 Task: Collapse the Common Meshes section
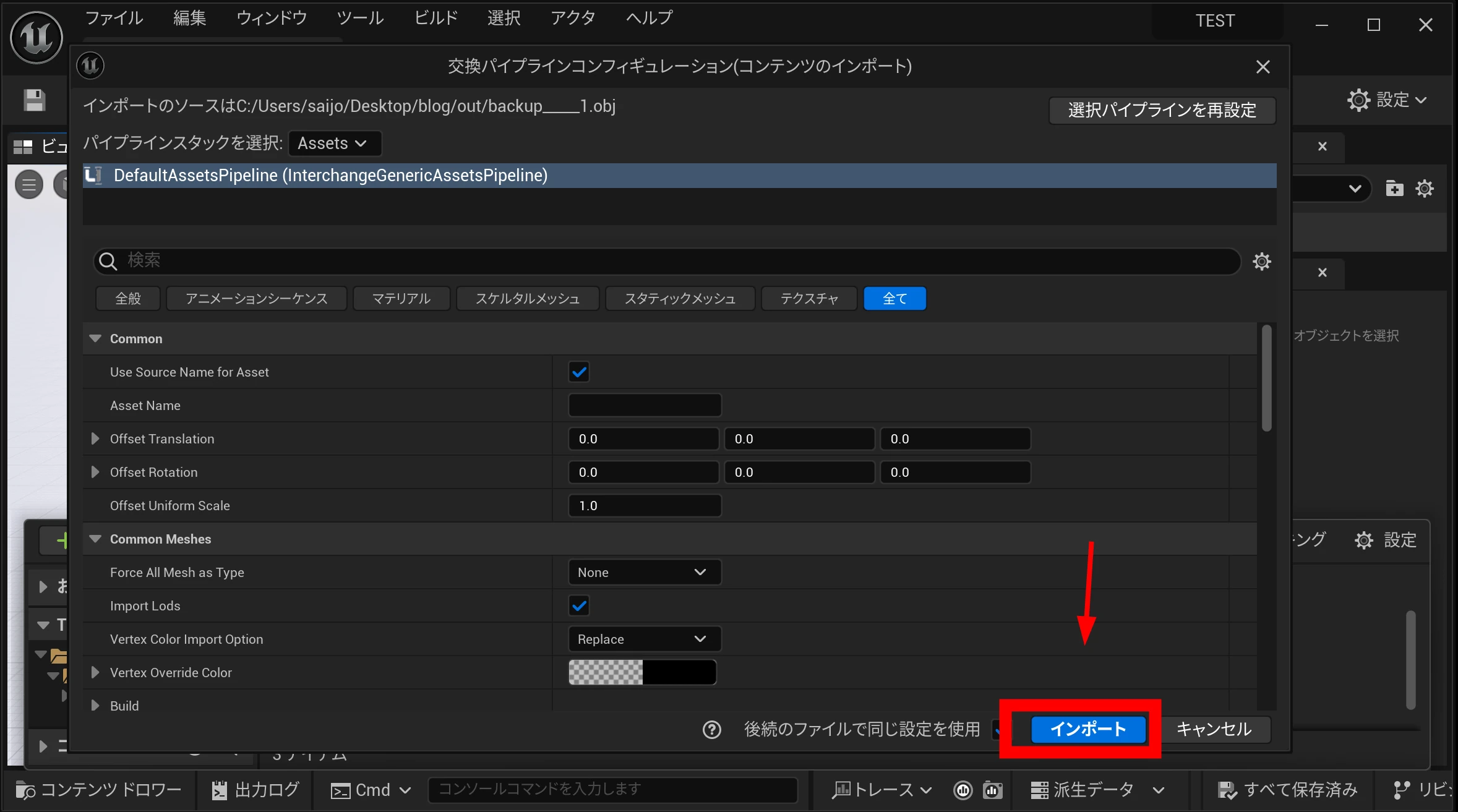(95, 539)
